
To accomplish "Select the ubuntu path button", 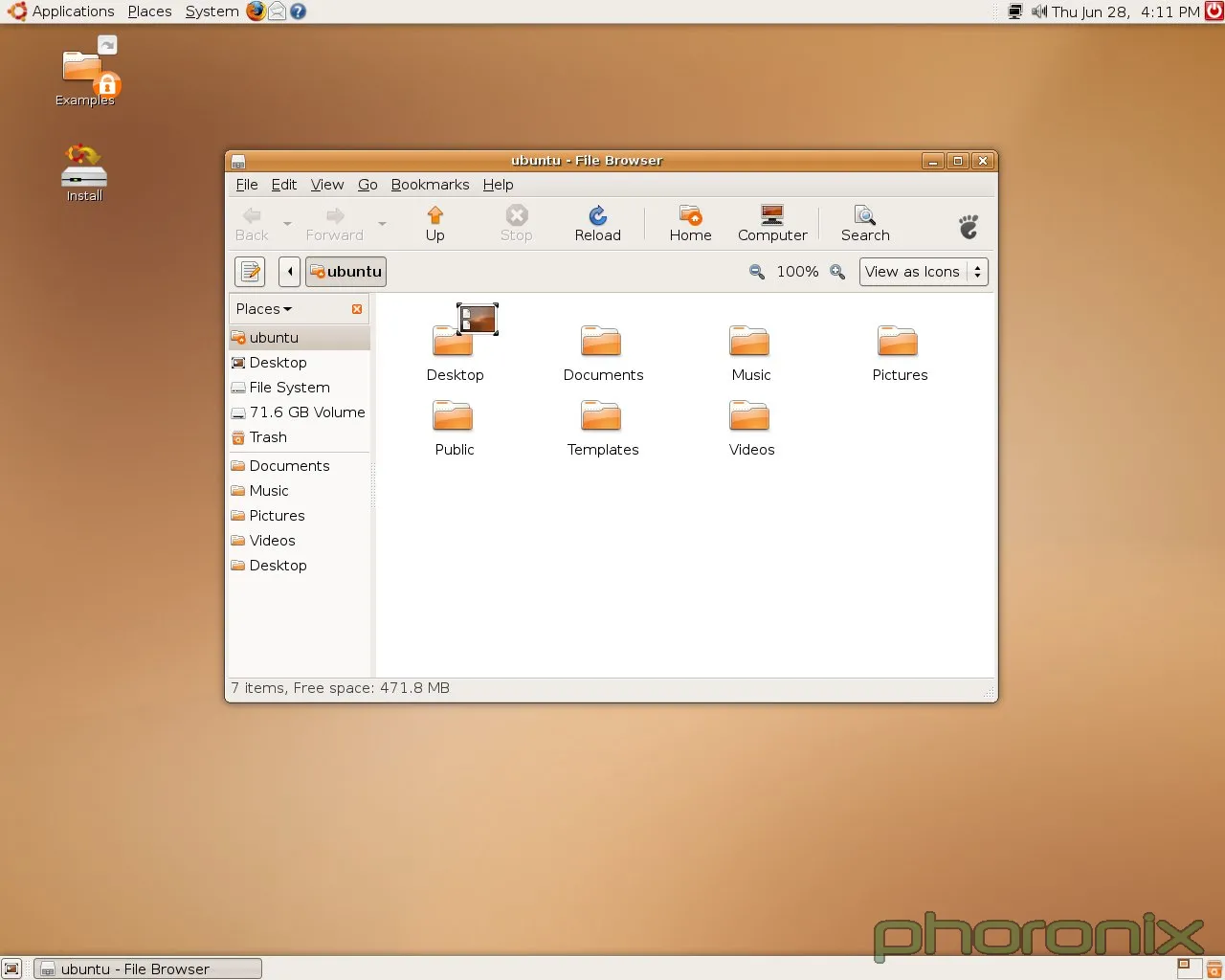I will tap(345, 272).
